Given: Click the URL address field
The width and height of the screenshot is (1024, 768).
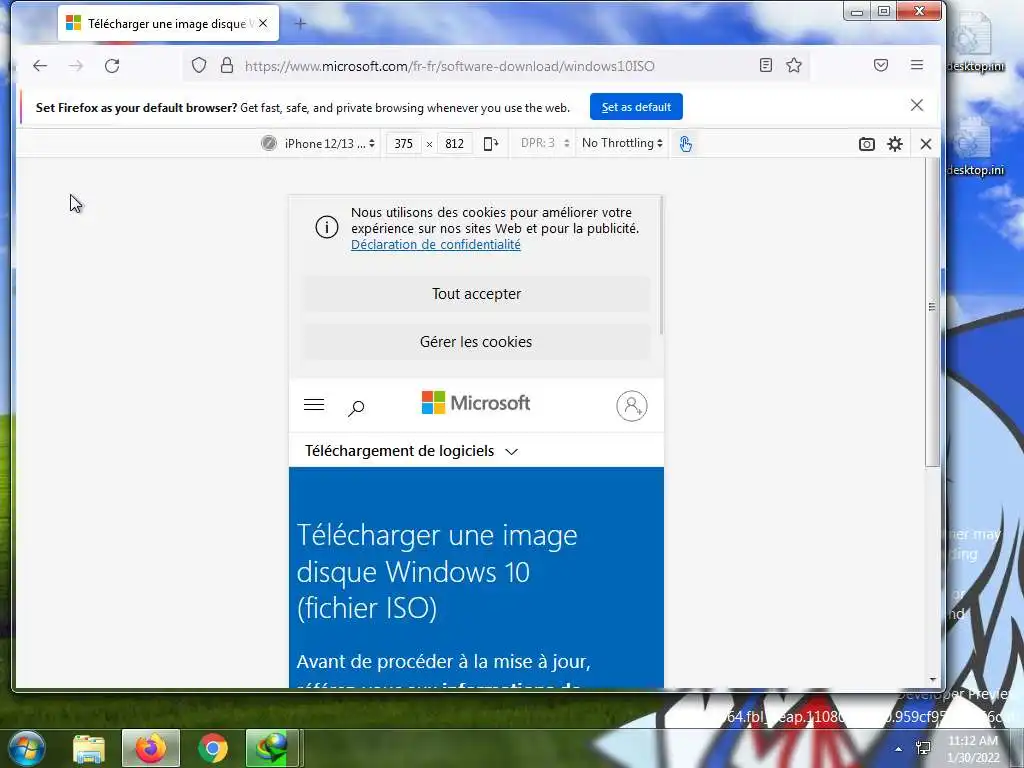Looking at the screenshot, I should 496,66.
